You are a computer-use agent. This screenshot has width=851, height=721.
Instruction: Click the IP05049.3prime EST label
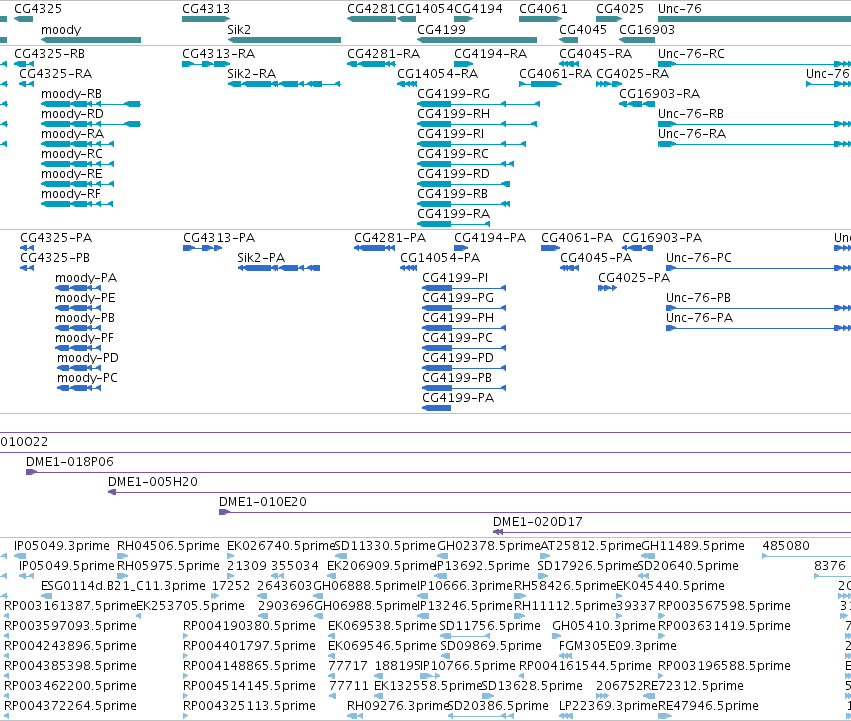pyautogui.click(x=62, y=546)
